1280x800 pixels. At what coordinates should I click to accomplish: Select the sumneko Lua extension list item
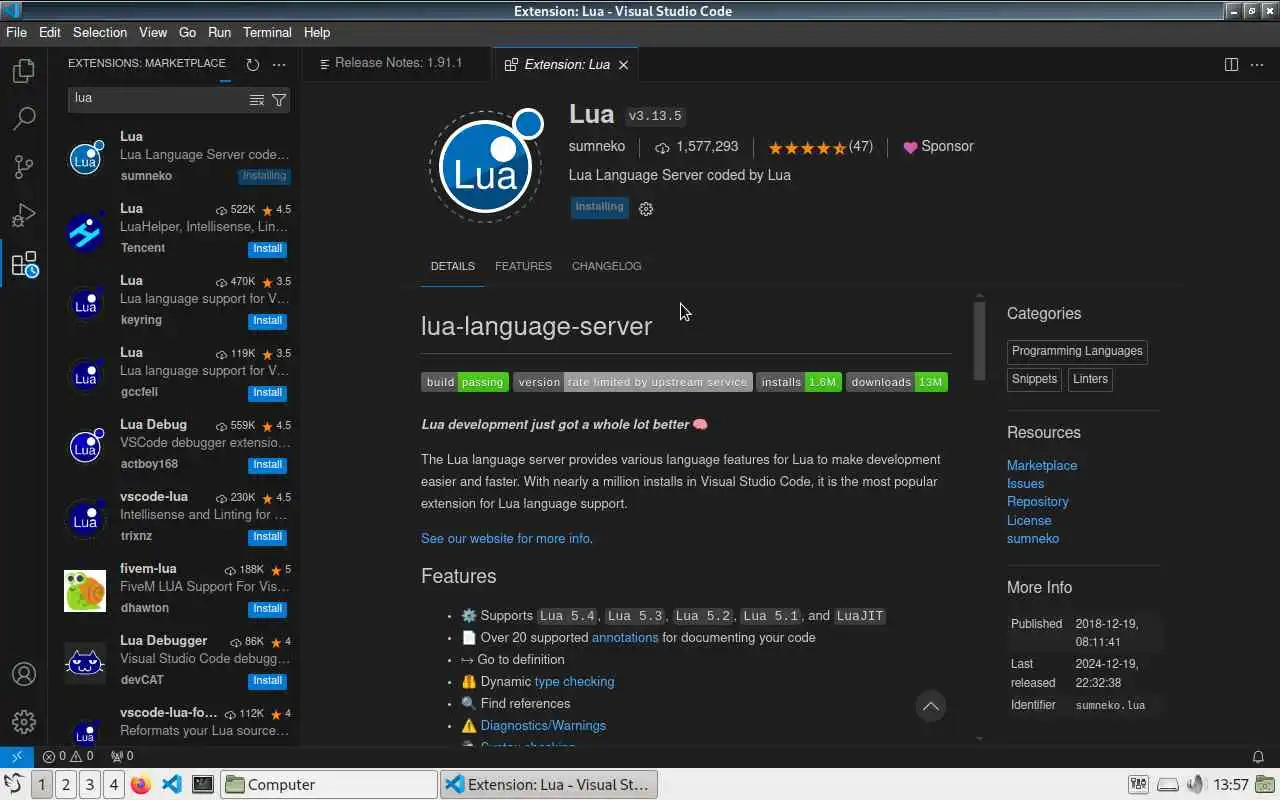(x=176, y=156)
